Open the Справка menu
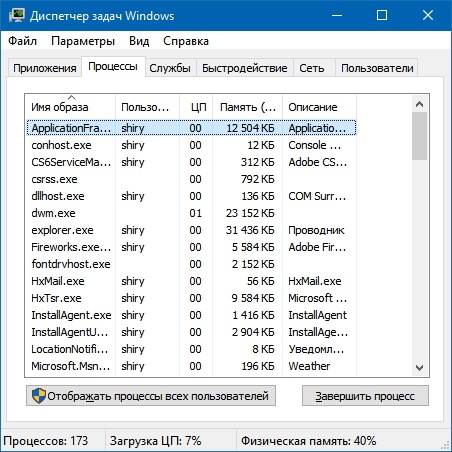The width and height of the screenshot is (452, 452). click(186, 41)
